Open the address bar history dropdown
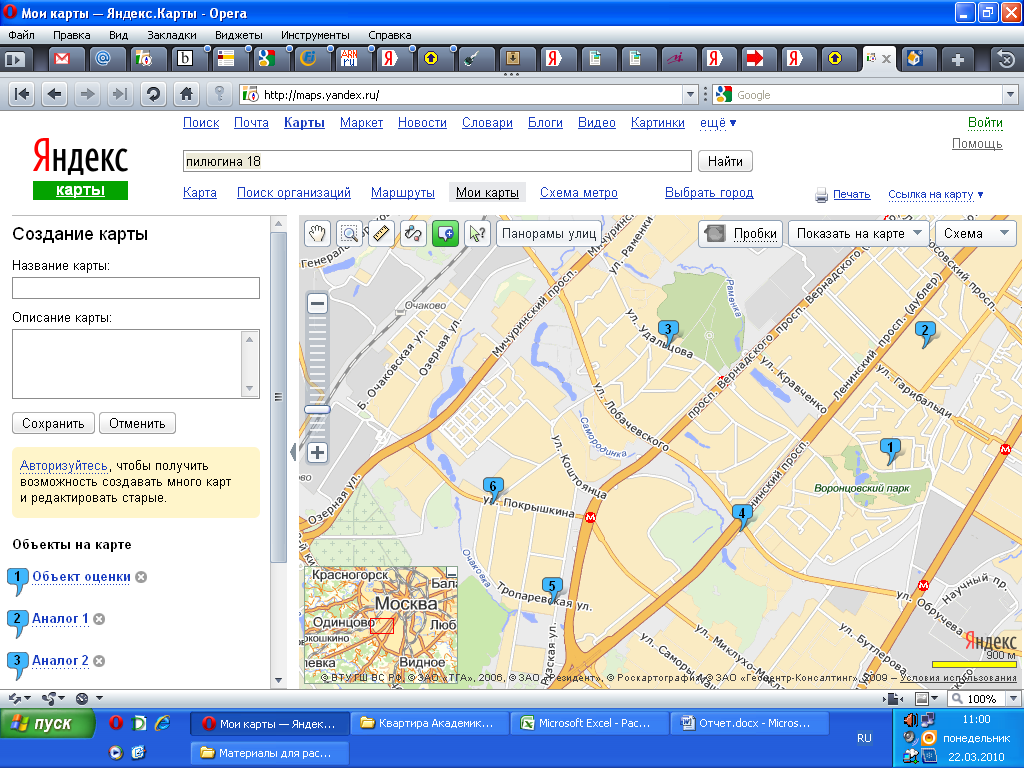 click(x=690, y=95)
